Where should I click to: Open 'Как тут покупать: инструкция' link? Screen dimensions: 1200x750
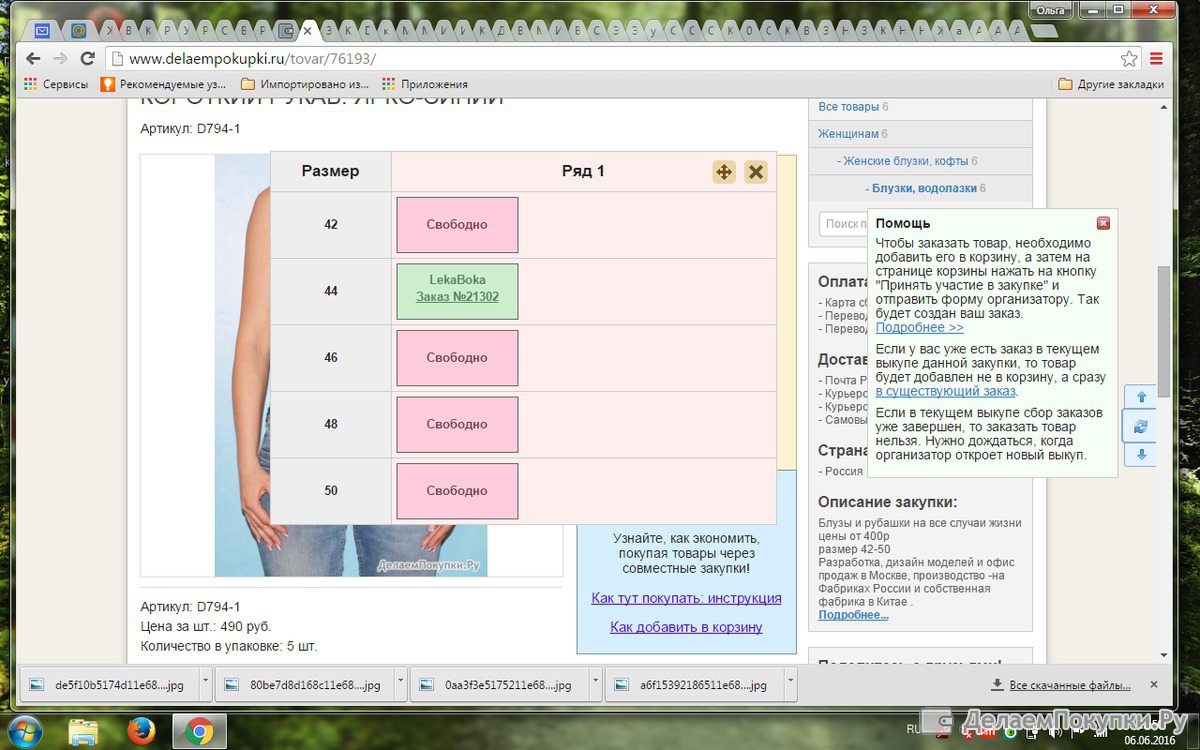pyautogui.click(x=686, y=598)
